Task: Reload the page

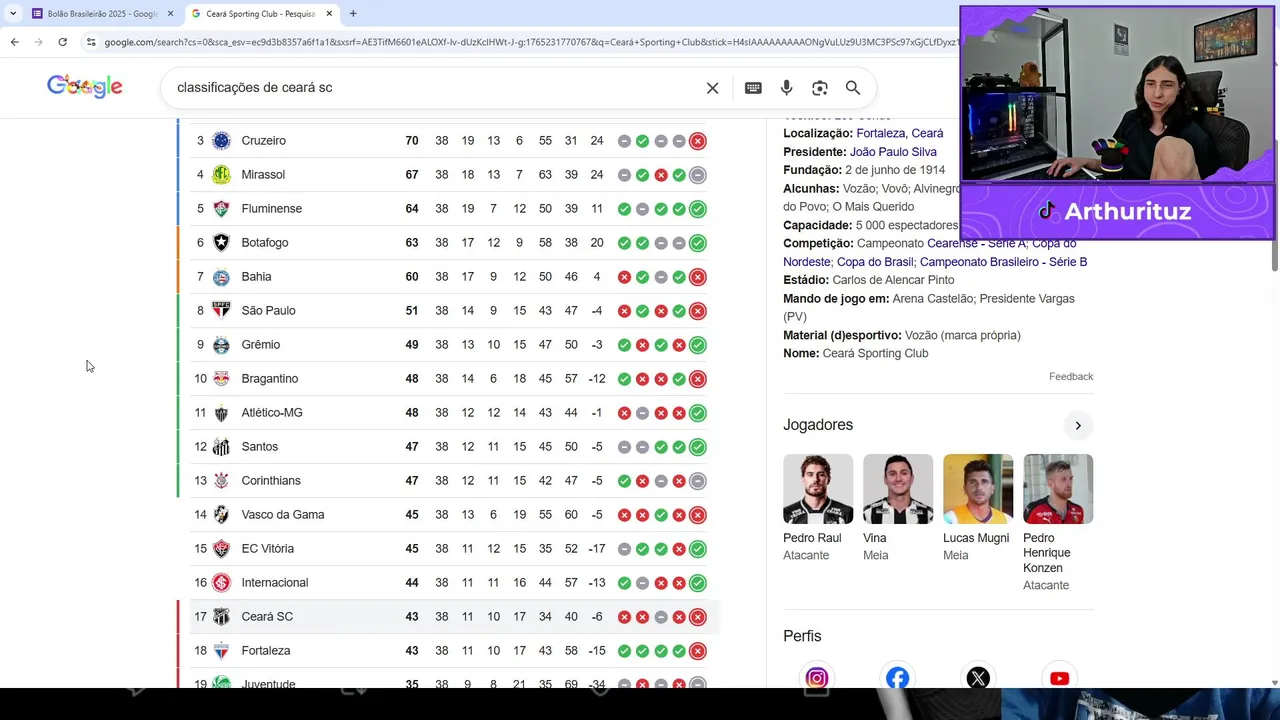Action: coord(62,42)
